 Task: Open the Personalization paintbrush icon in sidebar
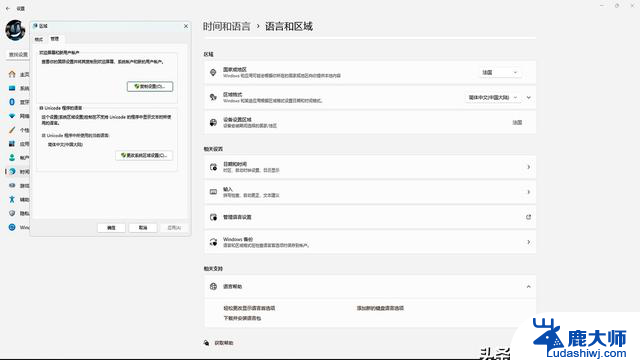point(12,130)
